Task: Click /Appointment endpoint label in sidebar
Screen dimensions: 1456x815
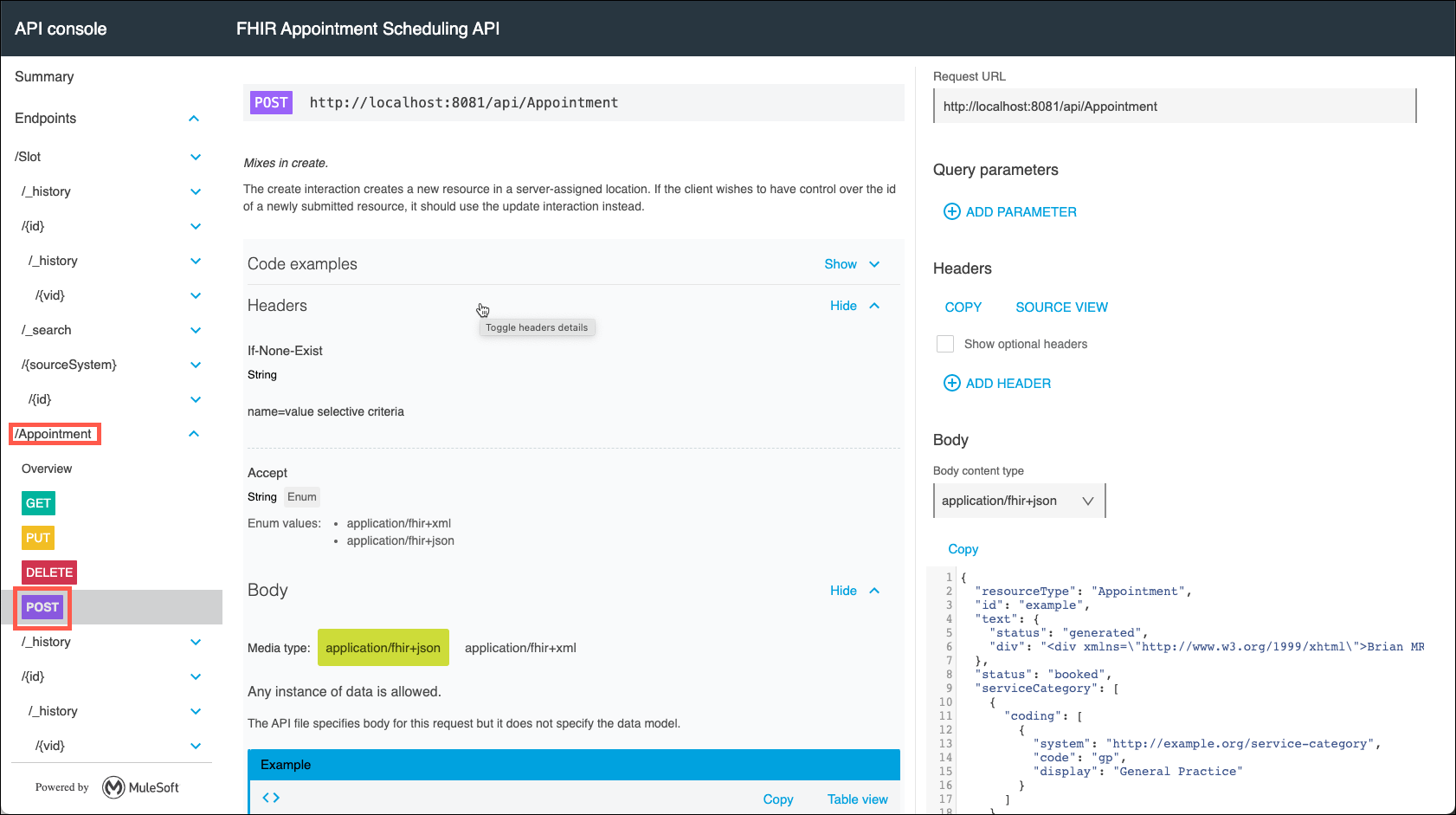Action: [54, 434]
